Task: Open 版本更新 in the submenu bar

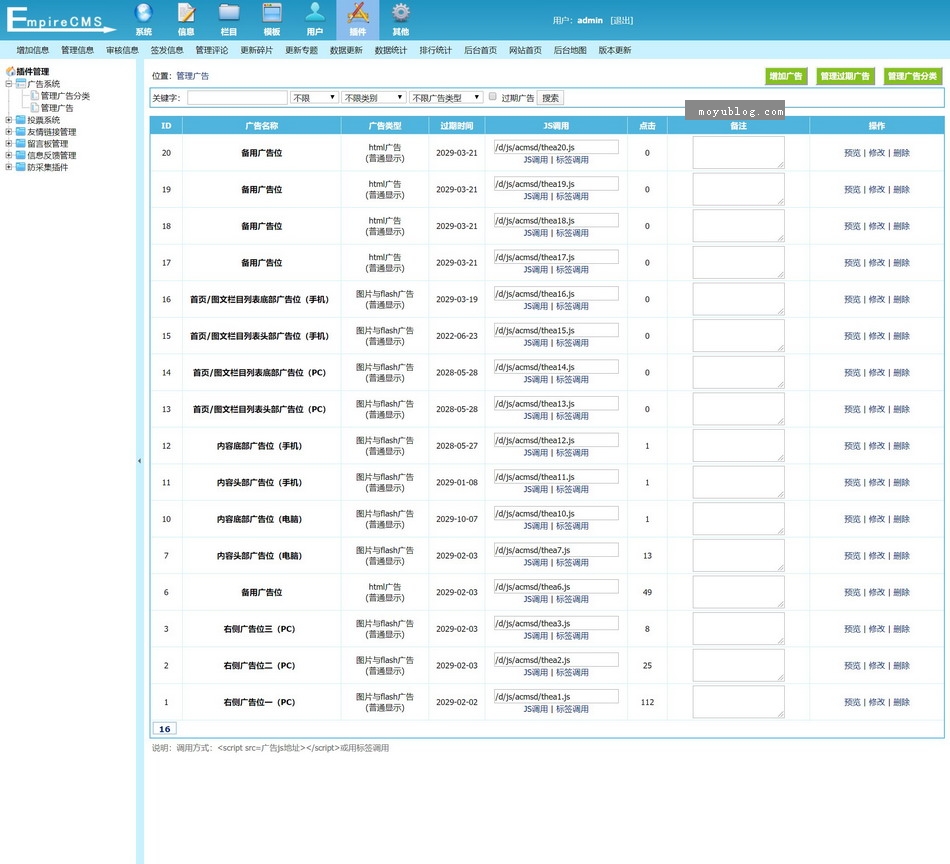Action: pyautogui.click(x=615, y=50)
